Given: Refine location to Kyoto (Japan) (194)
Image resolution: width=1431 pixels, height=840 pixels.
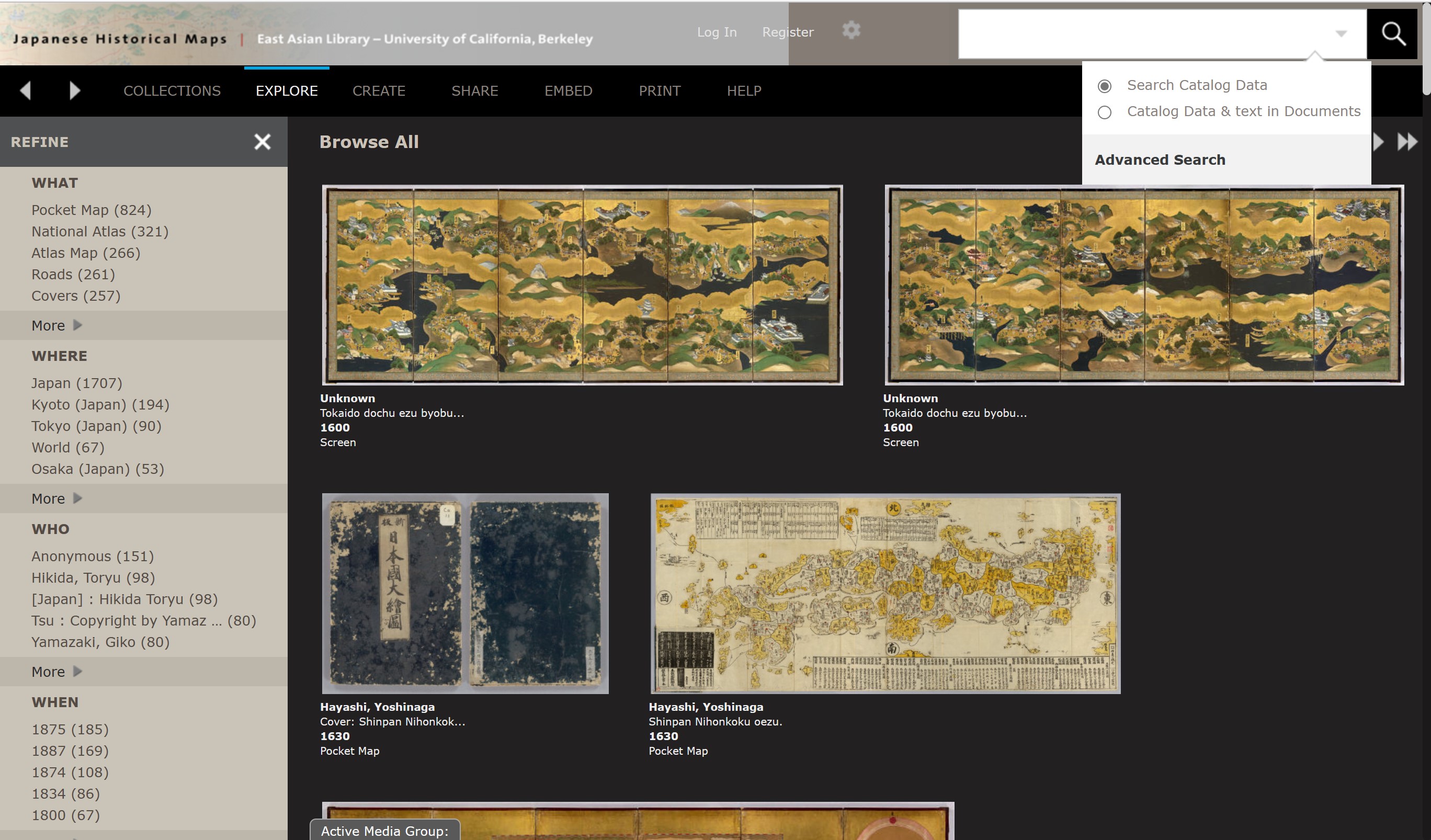Looking at the screenshot, I should pos(100,405).
